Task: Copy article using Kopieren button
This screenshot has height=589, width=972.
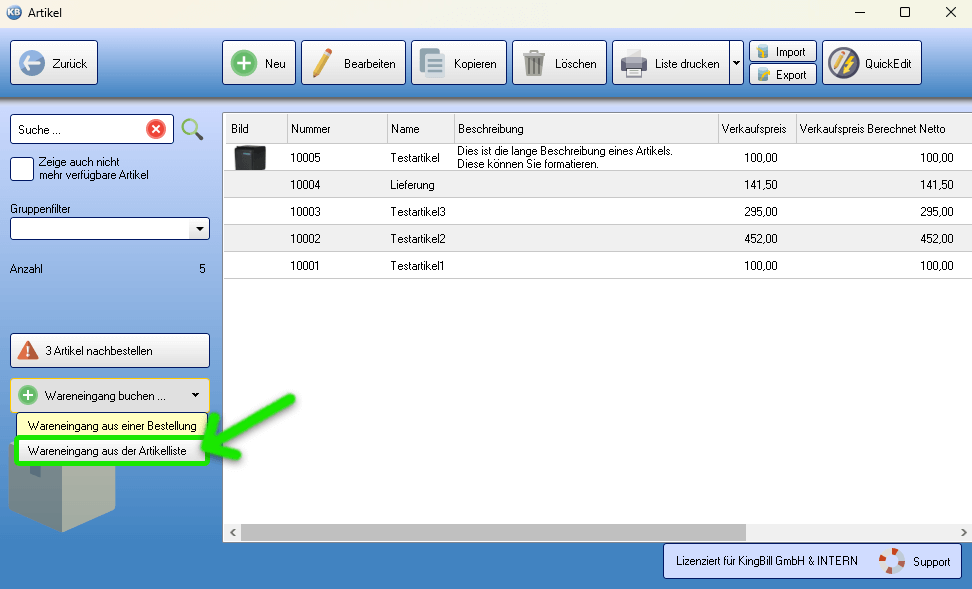Action: (459, 63)
